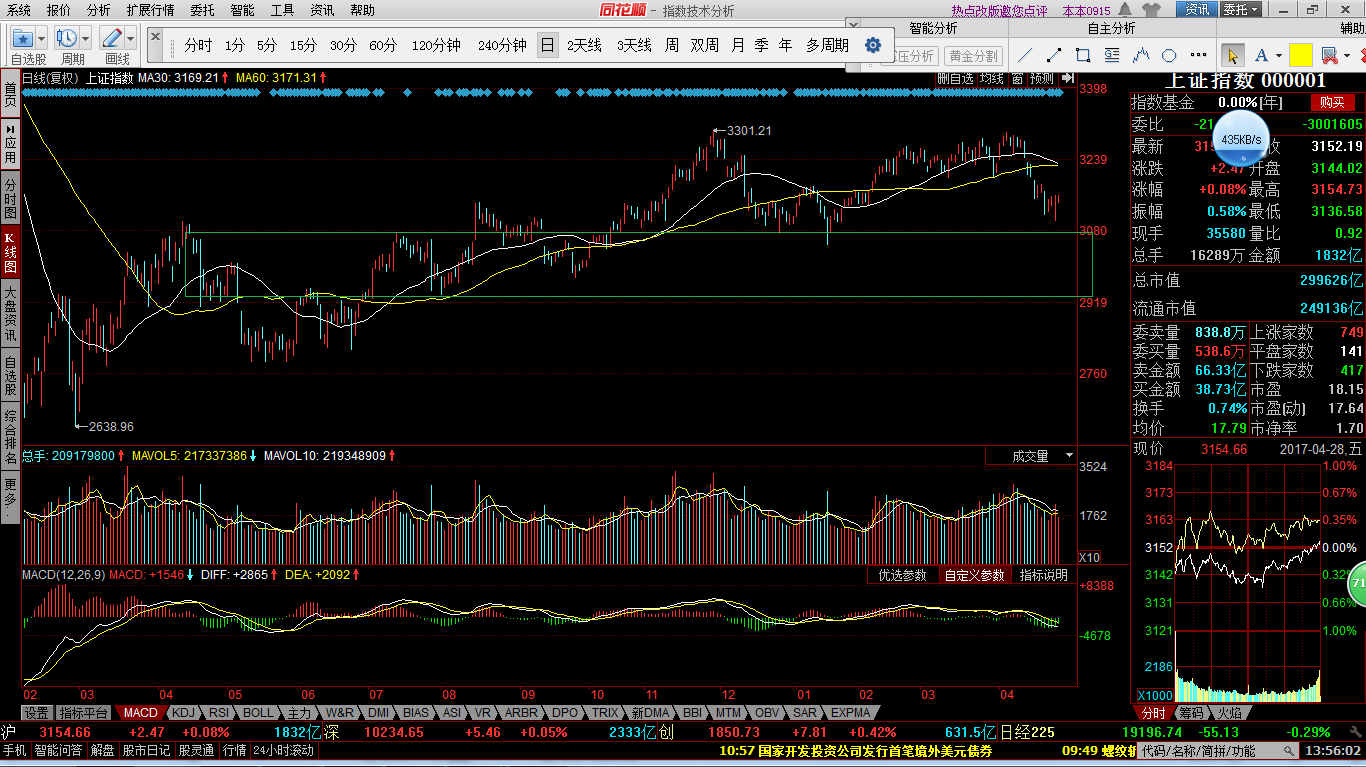Switch chart to 240分钟 period
The height and width of the screenshot is (767, 1366).
[502, 45]
